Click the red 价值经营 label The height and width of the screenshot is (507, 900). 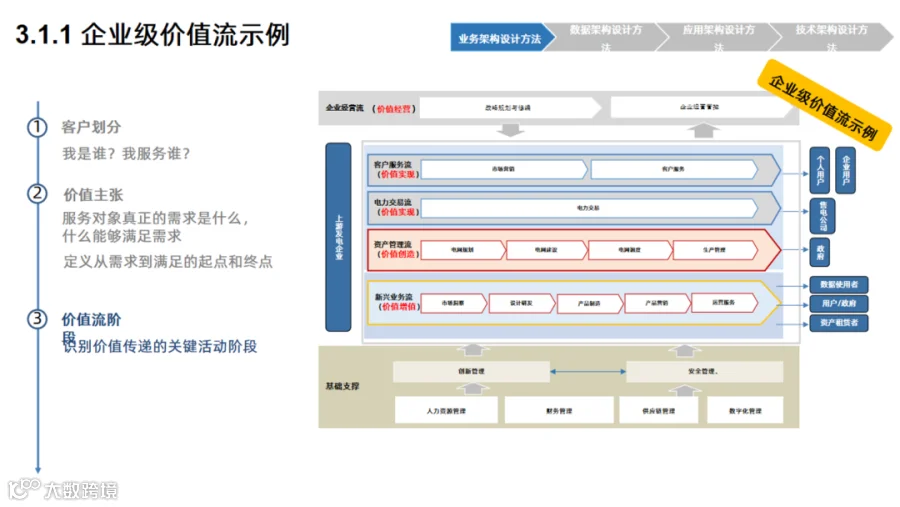393,109
